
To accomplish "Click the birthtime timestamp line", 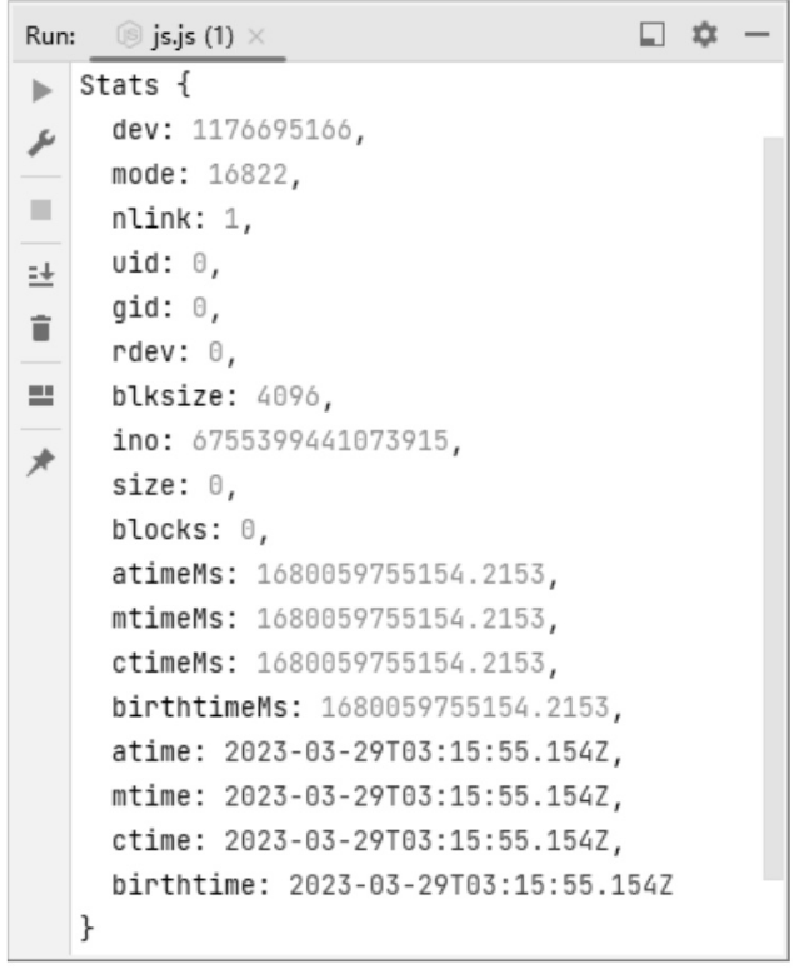I will tap(392, 885).
